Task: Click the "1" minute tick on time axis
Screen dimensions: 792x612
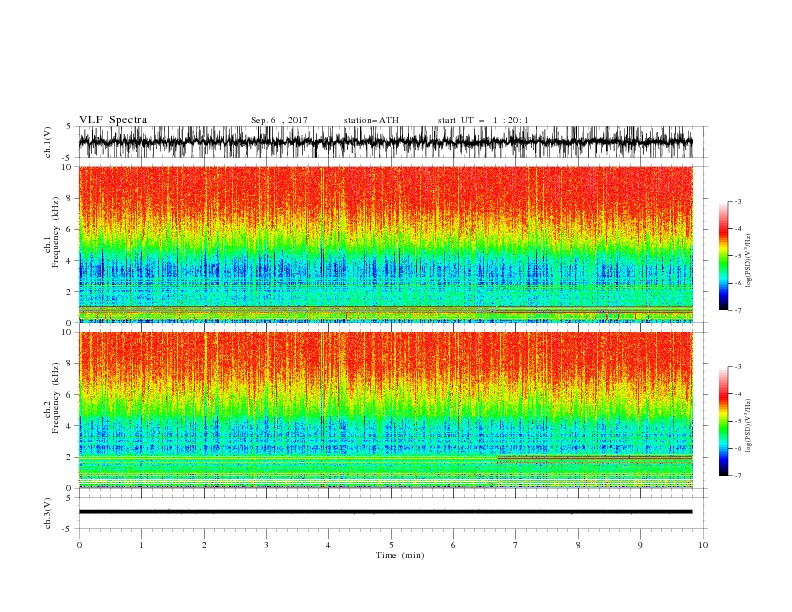Action: pos(141,545)
